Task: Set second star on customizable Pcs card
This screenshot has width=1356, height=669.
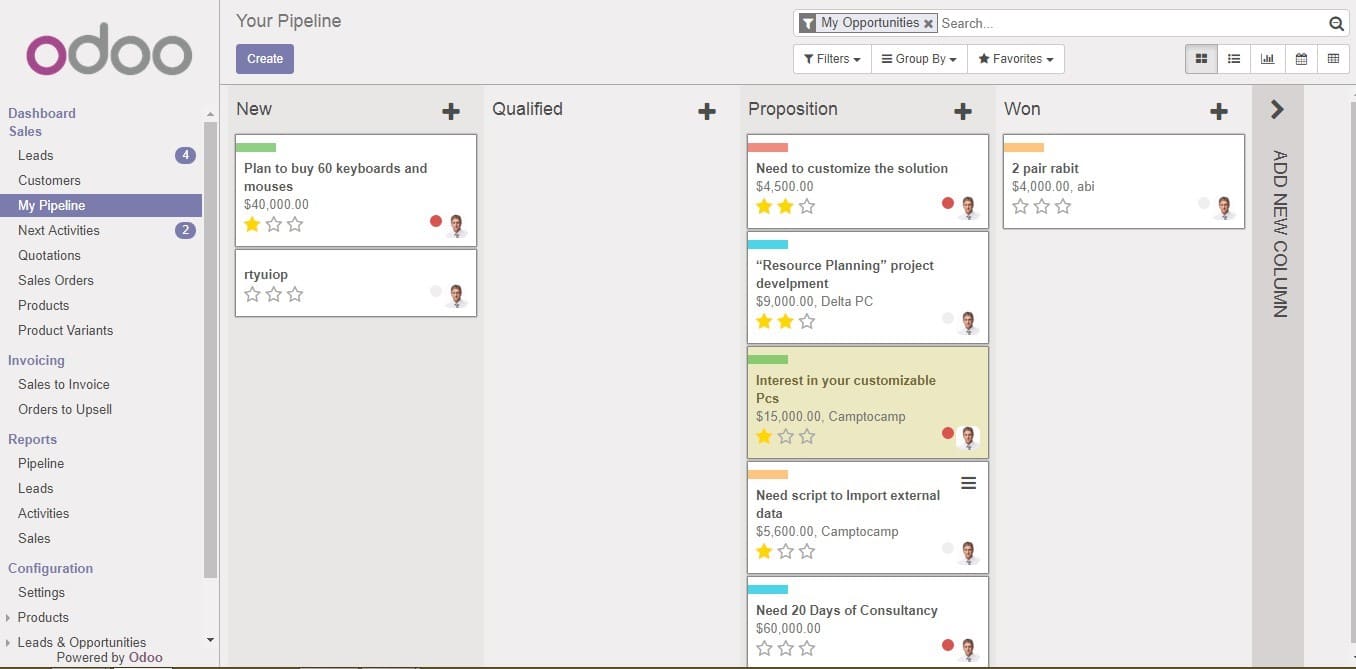Action: click(786, 437)
